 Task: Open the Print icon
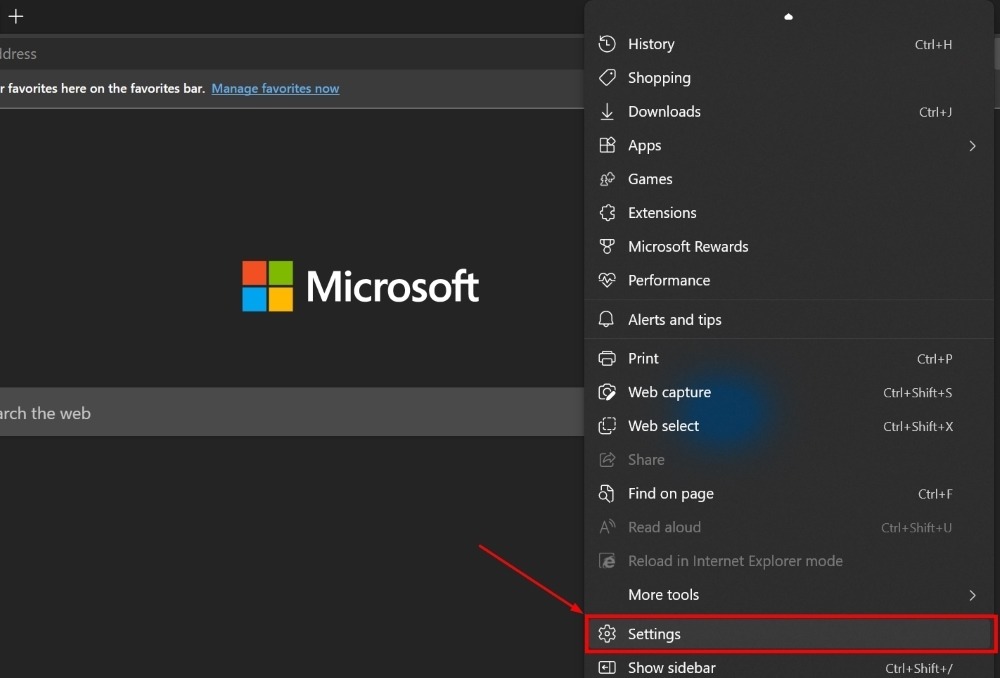pyautogui.click(x=608, y=358)
